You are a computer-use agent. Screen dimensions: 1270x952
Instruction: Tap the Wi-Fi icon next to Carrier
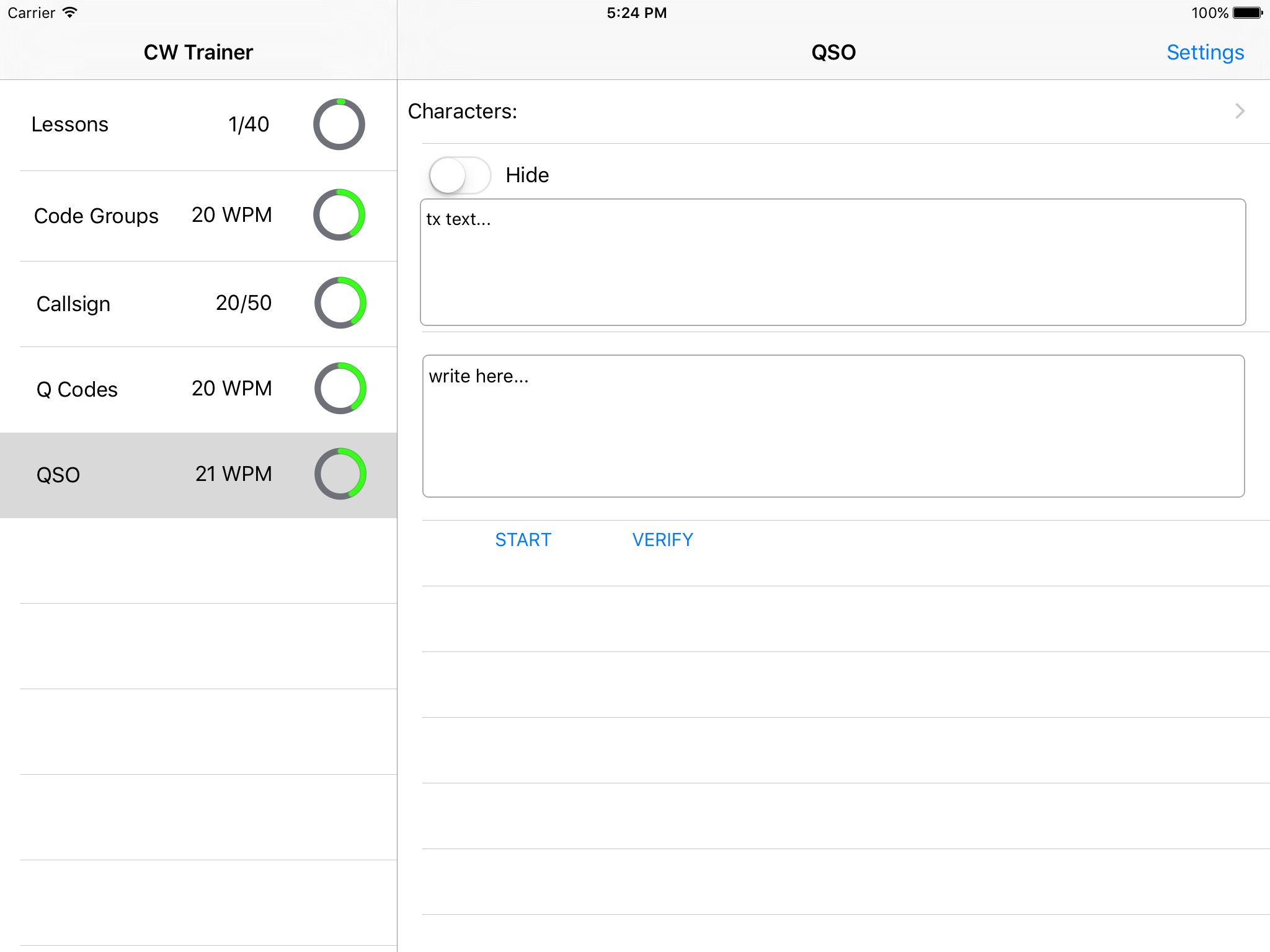70,13
